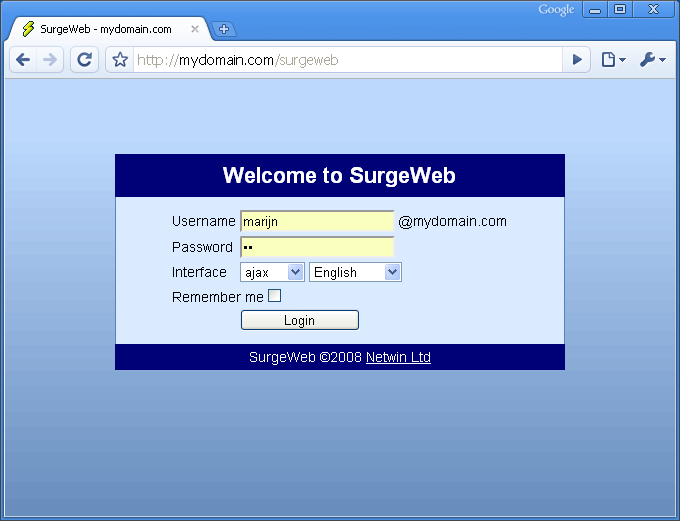Image resolution: width=680 pixels, height=521 pixels.
Task: Focus the Password input field
Action: pyautogui.click(x=317, y=247)
